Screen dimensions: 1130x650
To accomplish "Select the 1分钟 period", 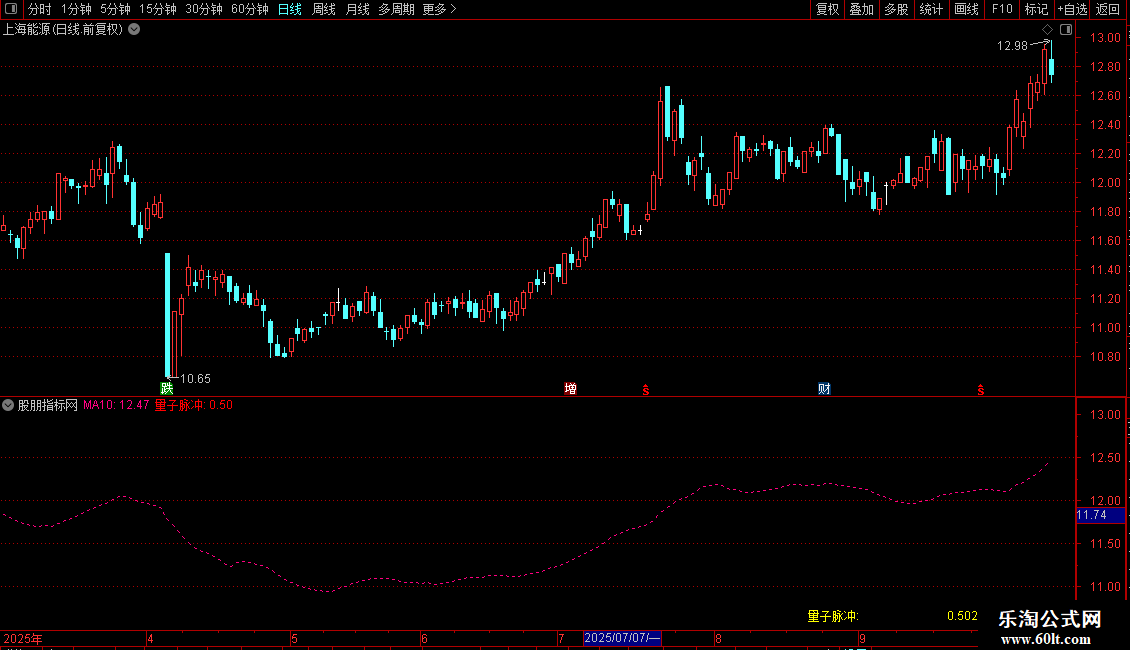I will coord(76,9).
